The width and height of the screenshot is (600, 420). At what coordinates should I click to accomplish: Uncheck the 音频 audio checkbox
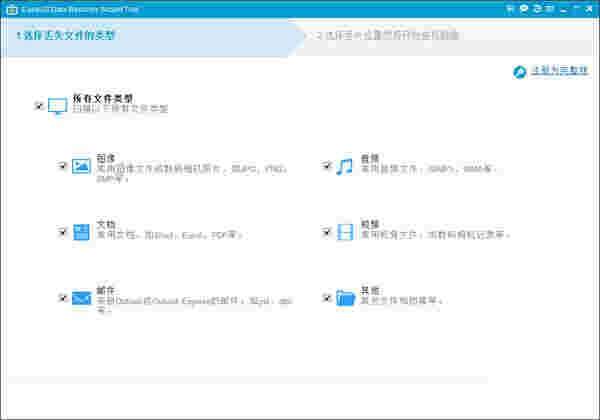coord(326,165)
